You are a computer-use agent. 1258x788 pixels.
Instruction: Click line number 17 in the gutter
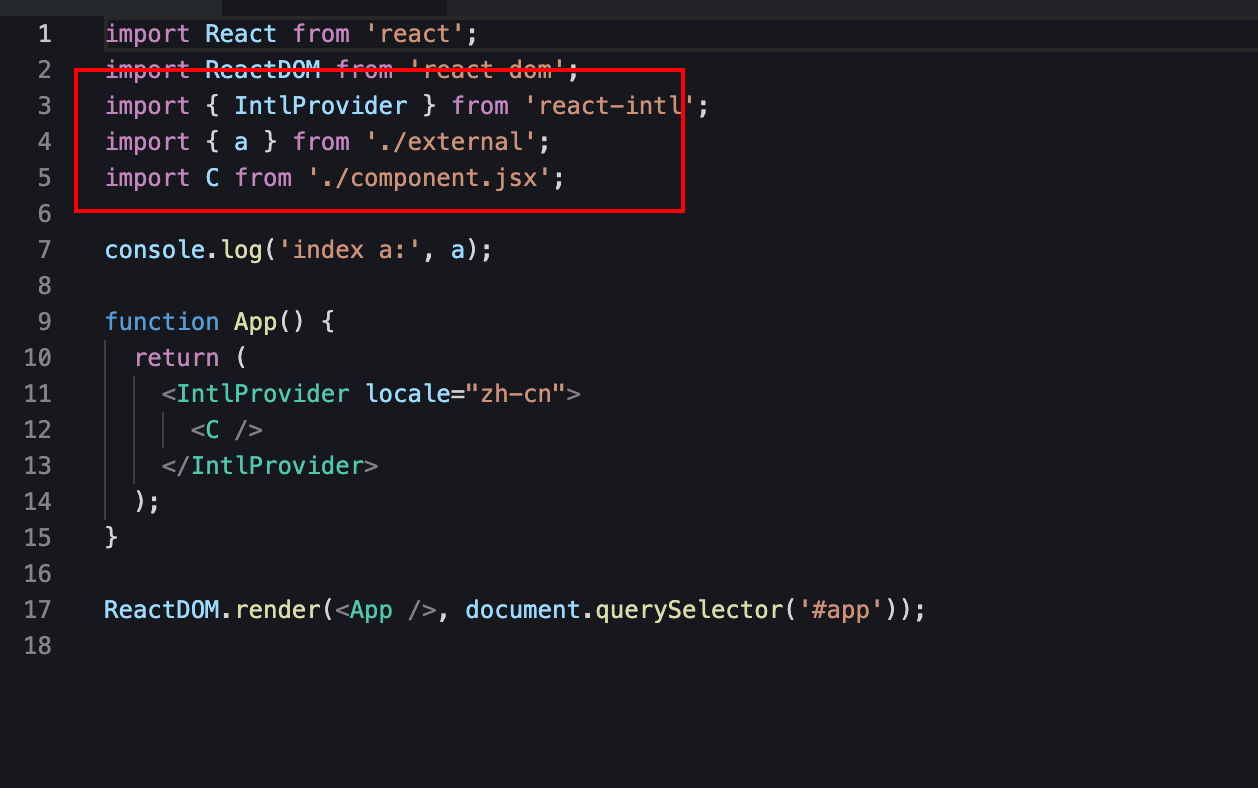pos(37,609)
